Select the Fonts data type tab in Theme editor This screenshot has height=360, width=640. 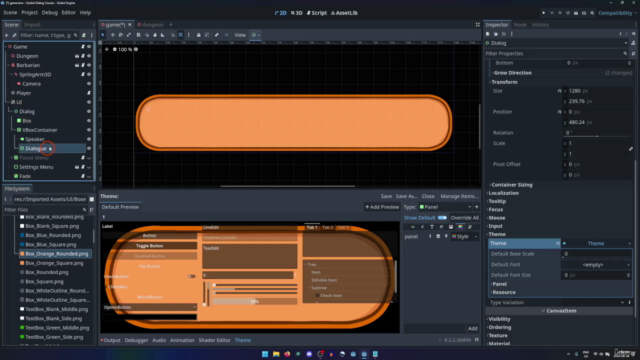click(x=432, y=227)
